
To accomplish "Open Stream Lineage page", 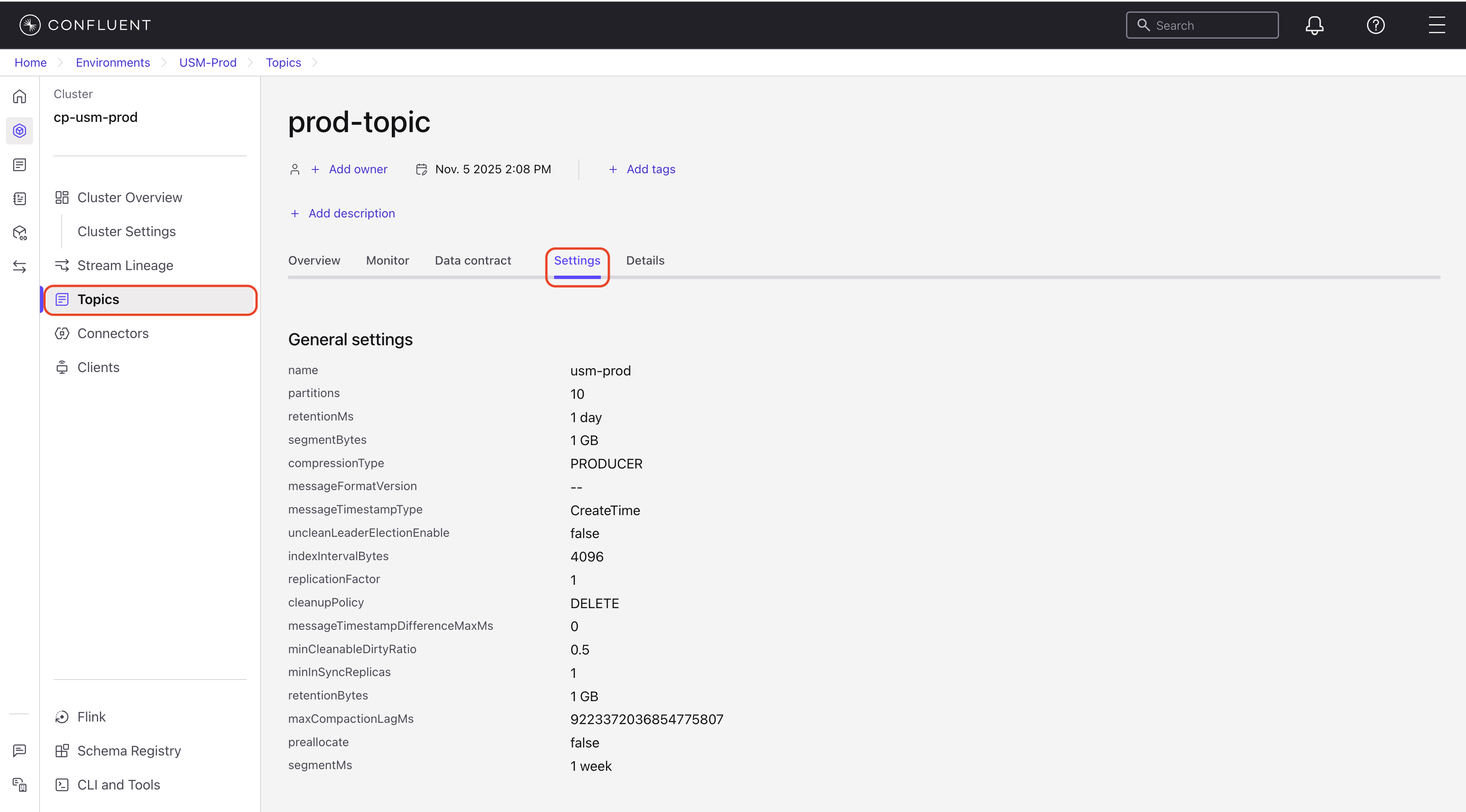I will click(125, 265).
